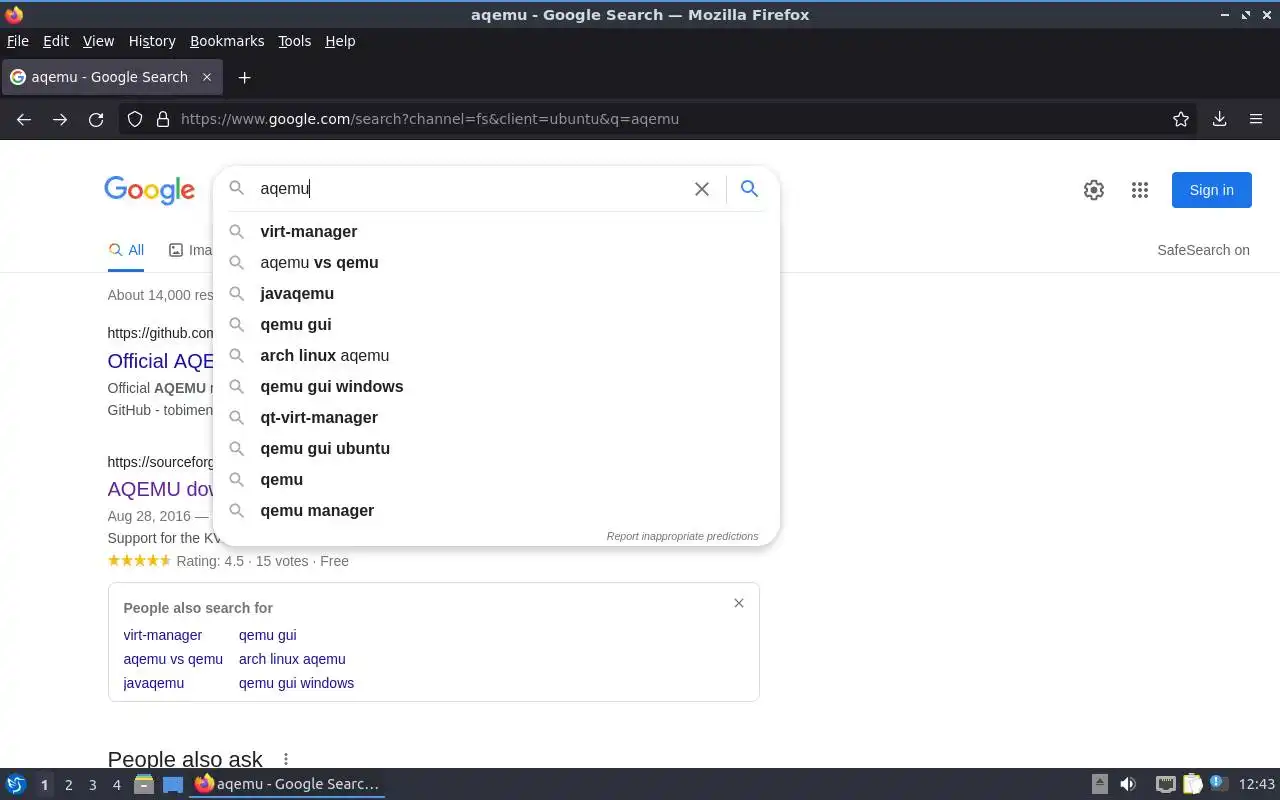This screenshot has height=800, width=1280.
Task: Open the People also ask three-dot menu
Action: point(286,760)
